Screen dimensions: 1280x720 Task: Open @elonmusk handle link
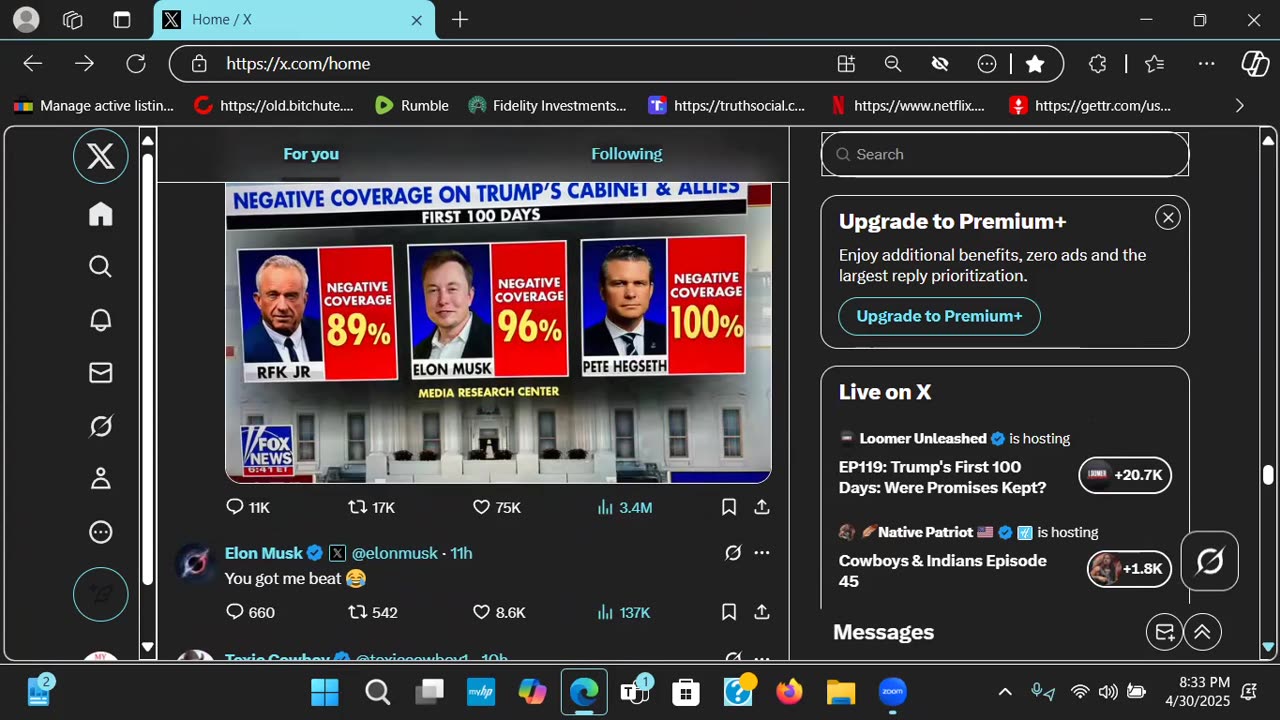point(394,553)
